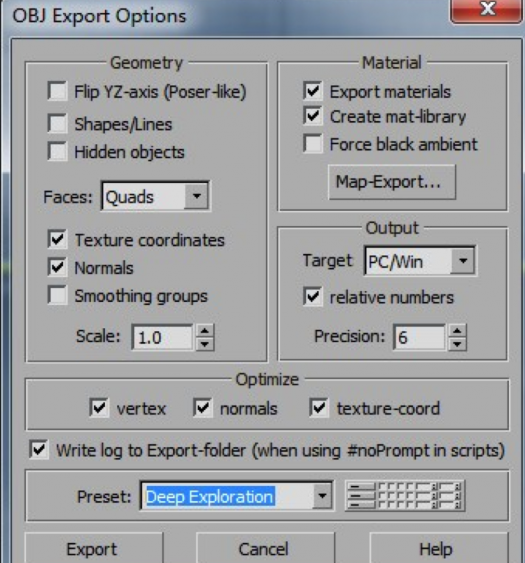Click the Scale value field
Screen dimensions: 525x563
point(163,337)
